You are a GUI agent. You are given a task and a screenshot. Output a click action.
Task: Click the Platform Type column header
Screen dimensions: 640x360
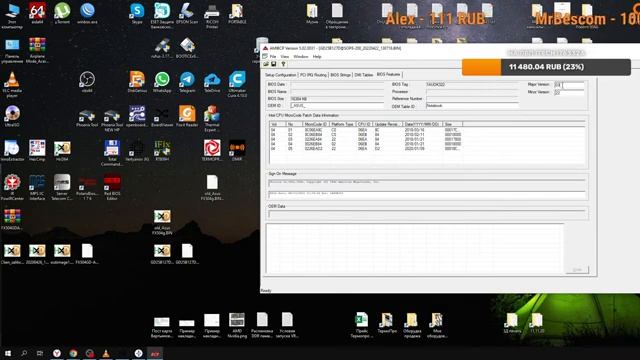[342, 124]
